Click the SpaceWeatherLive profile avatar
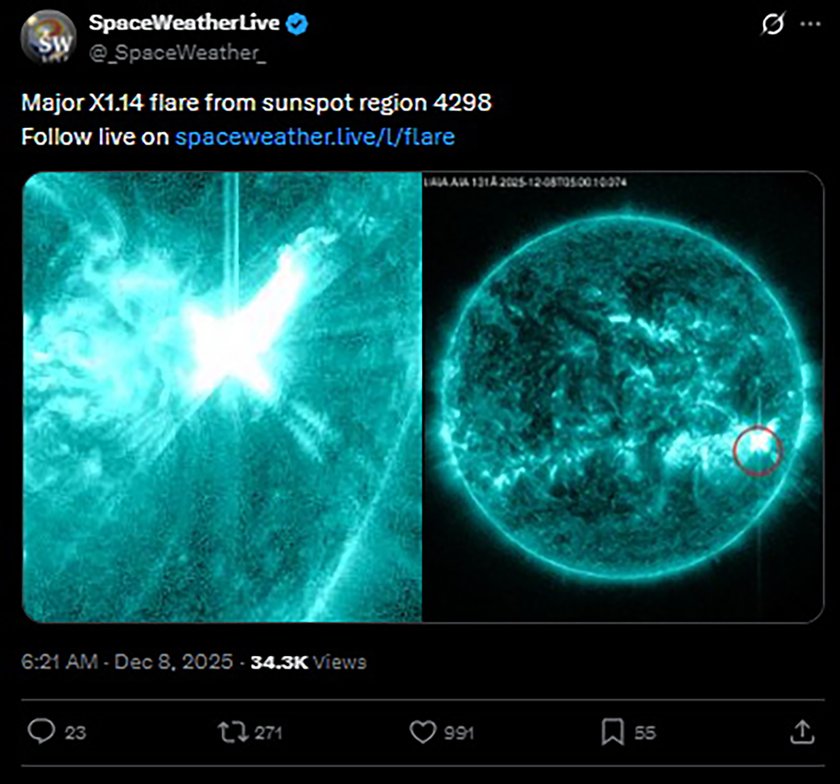The width and height of the screenshot is (840, 784). pyautogui.click(x=47, y=38)
